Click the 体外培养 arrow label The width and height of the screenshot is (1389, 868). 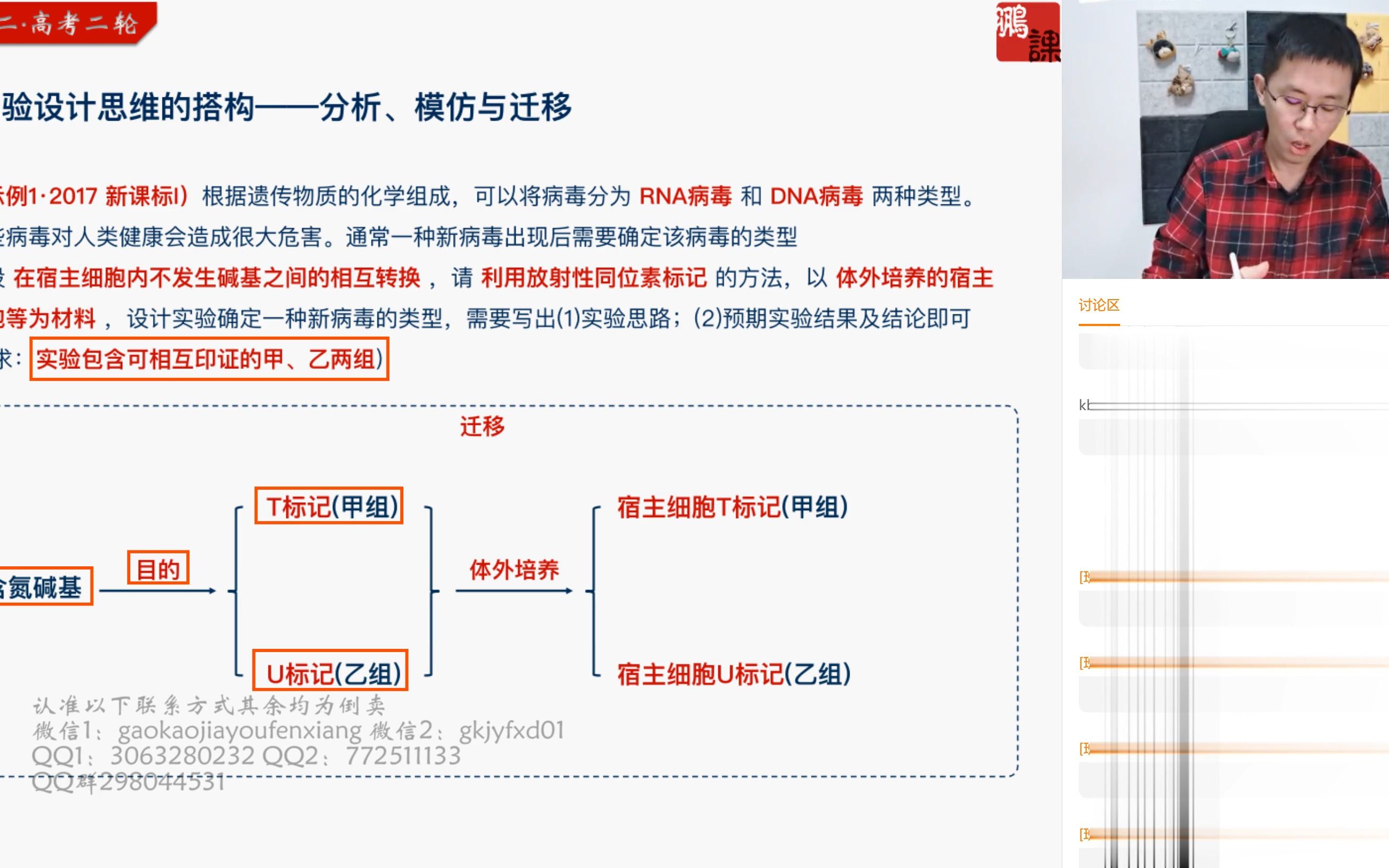point(513,570)
